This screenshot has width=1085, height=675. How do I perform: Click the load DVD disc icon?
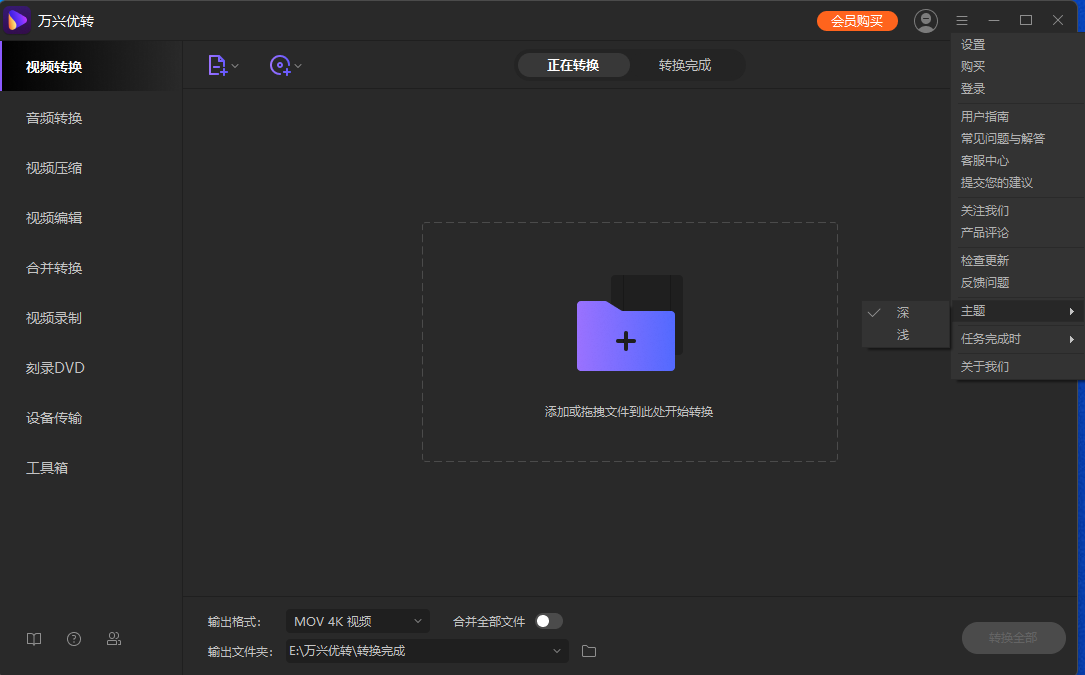click(x=280, y=66)
